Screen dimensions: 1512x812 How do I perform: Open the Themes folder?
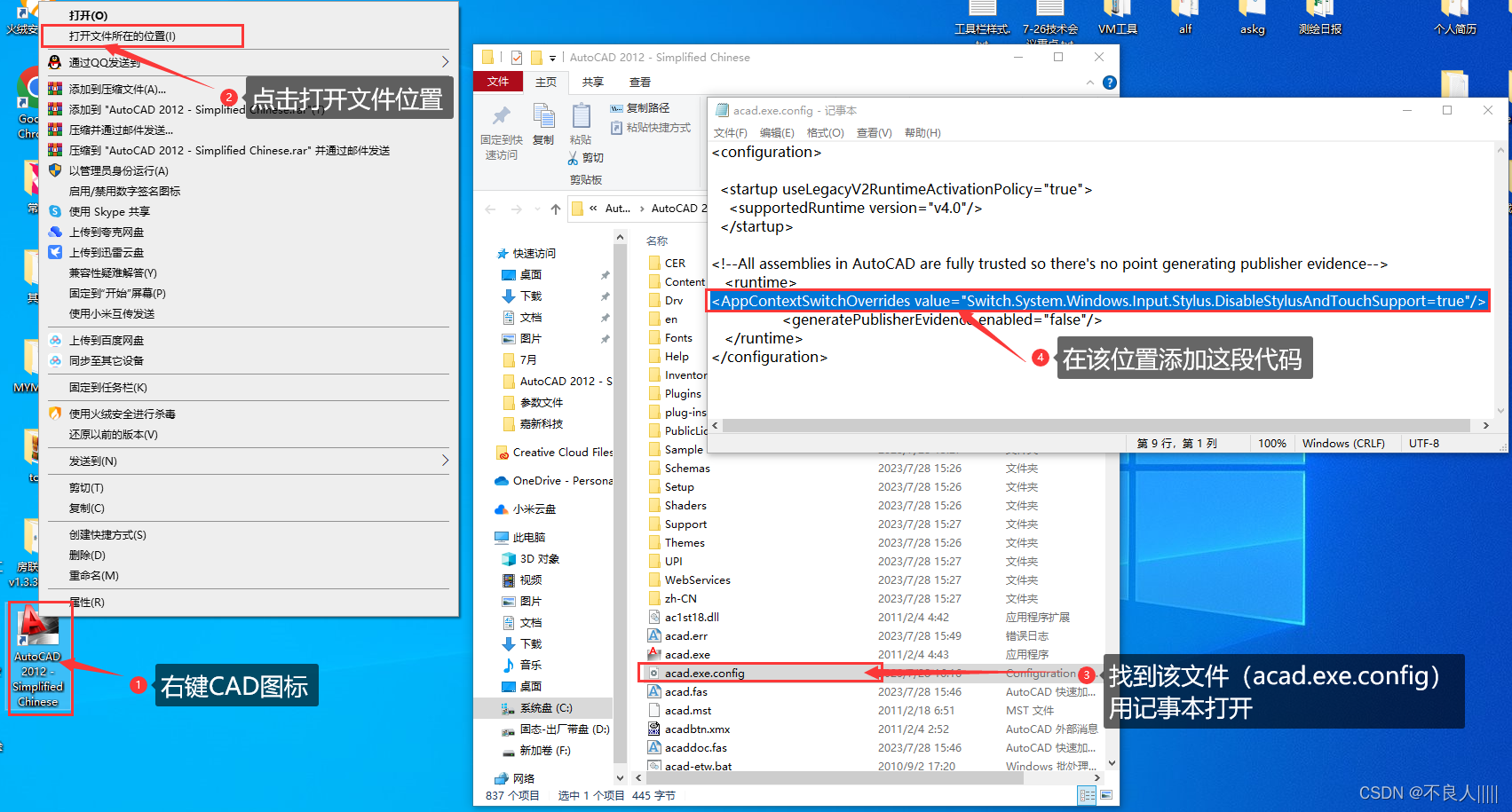pyautogui.click(x=685, y=543)
